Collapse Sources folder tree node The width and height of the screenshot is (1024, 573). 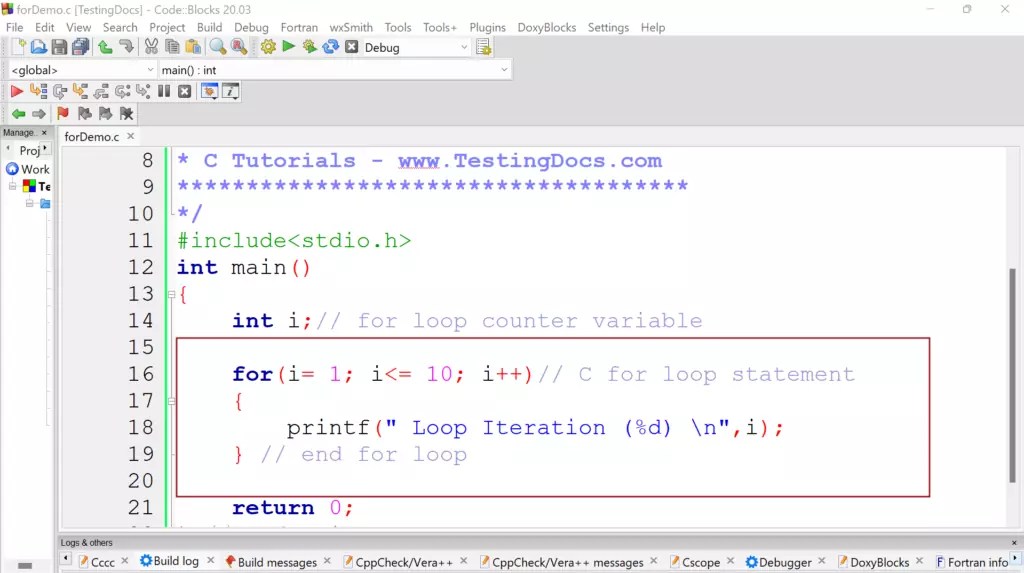[29, 203]
